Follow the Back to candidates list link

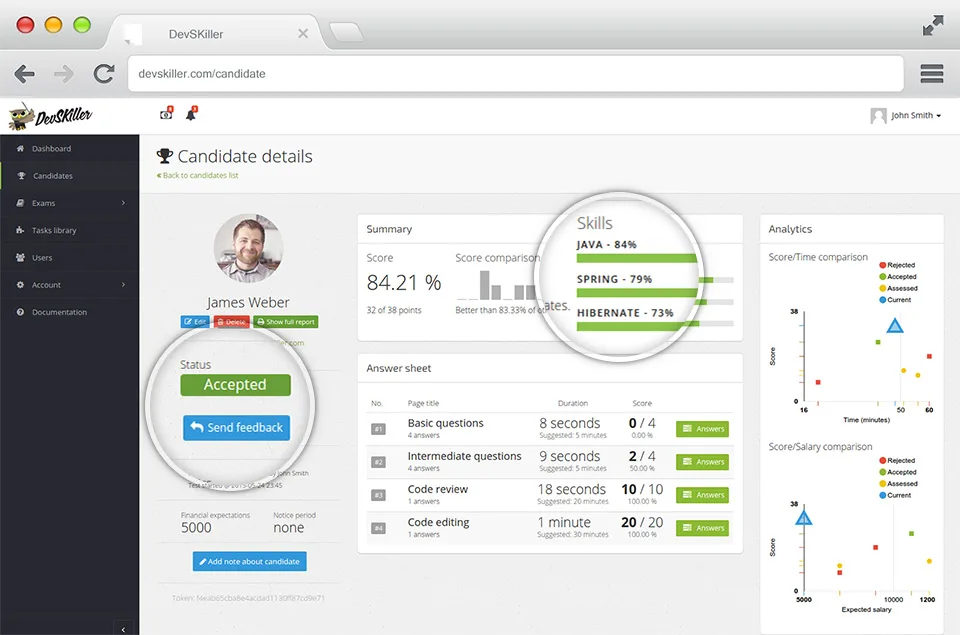[197, 175]
